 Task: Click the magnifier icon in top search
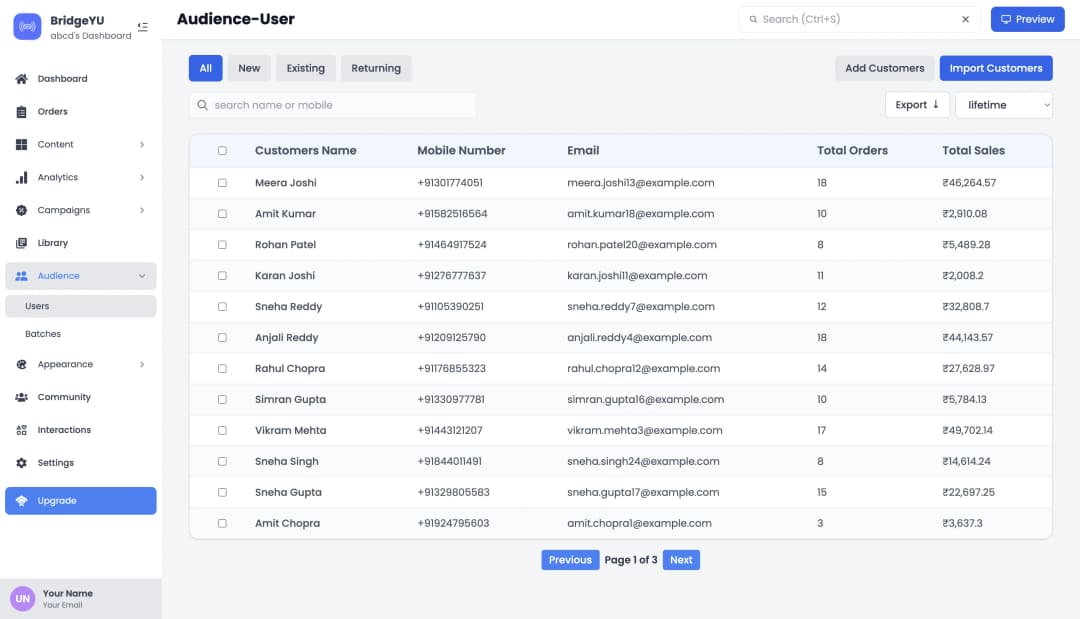754,19
